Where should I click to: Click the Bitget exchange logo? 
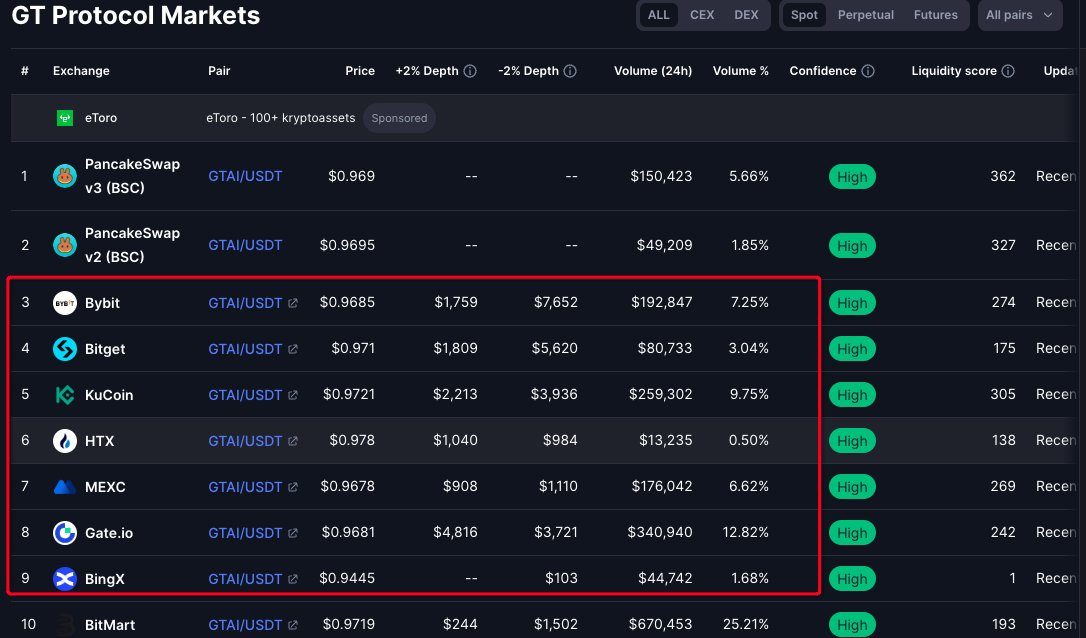point(64,349)
